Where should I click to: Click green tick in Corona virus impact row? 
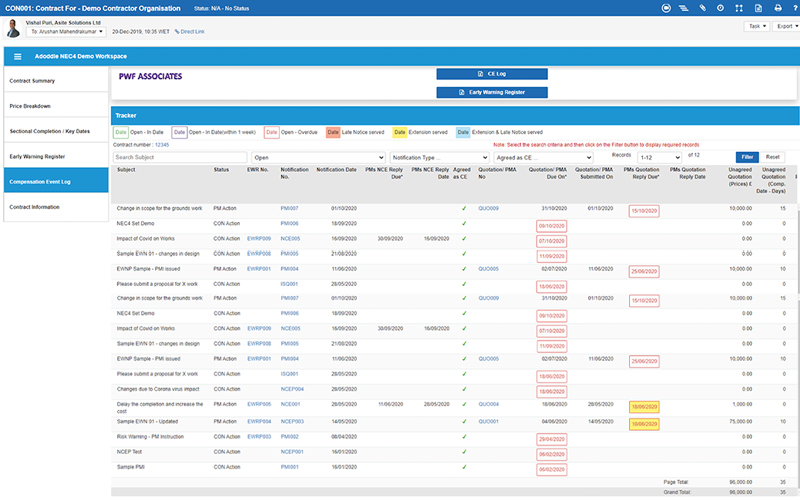pos(464,389)
